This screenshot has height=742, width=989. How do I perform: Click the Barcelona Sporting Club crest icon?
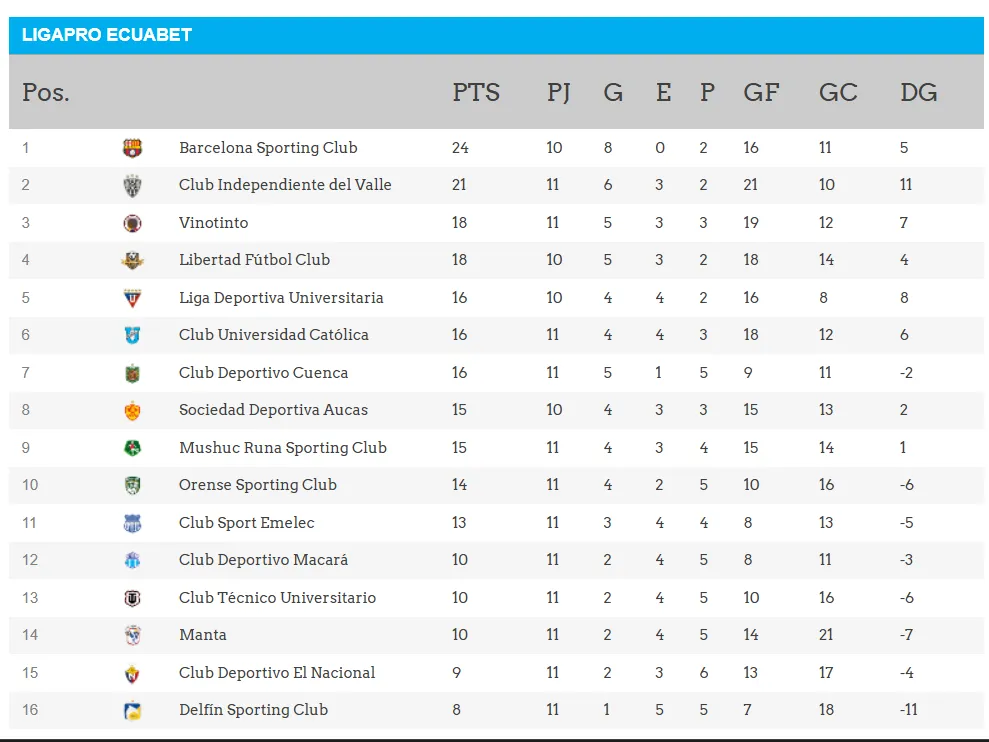(132, 148)
